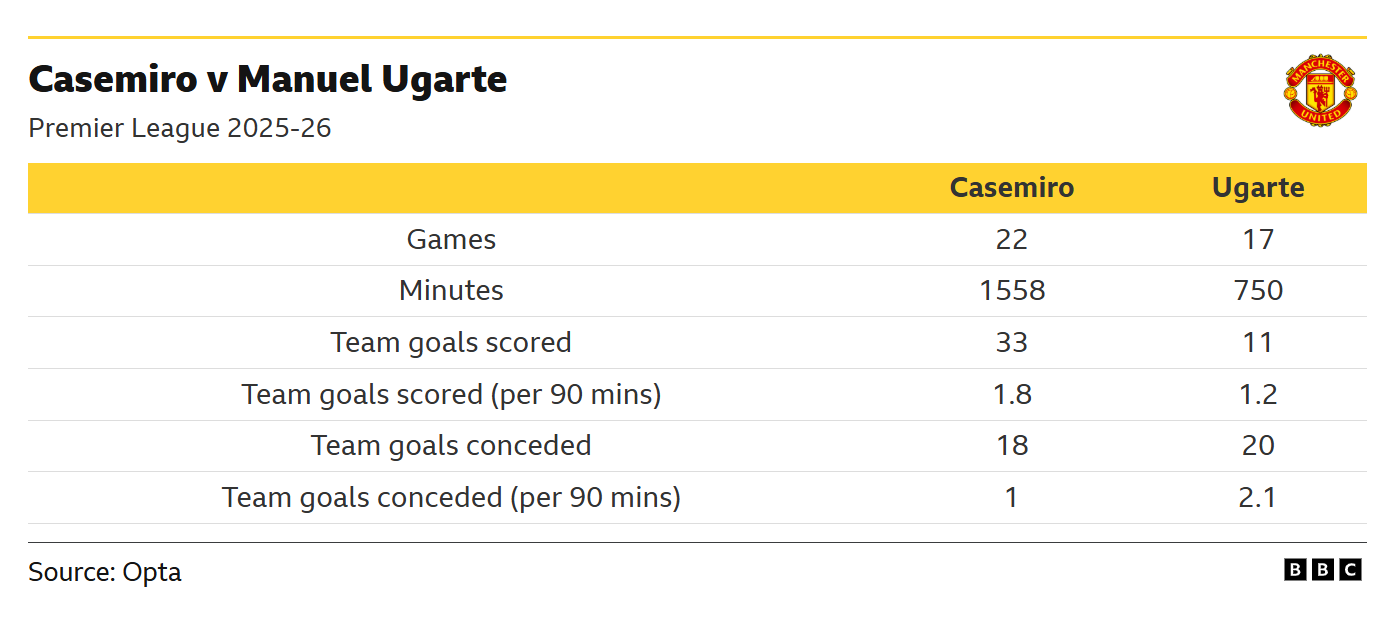The image size is (1395, 627).
Task: Click the 'Source: Opta' text
Action: (105, 572)
